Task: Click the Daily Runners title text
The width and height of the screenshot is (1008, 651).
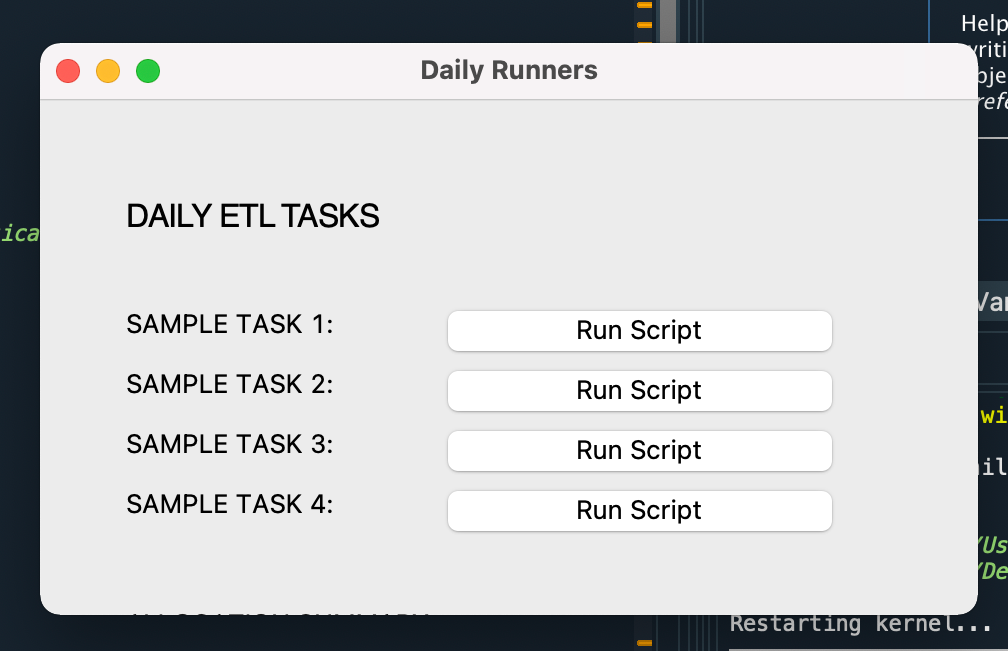Action: pos(509,70)
